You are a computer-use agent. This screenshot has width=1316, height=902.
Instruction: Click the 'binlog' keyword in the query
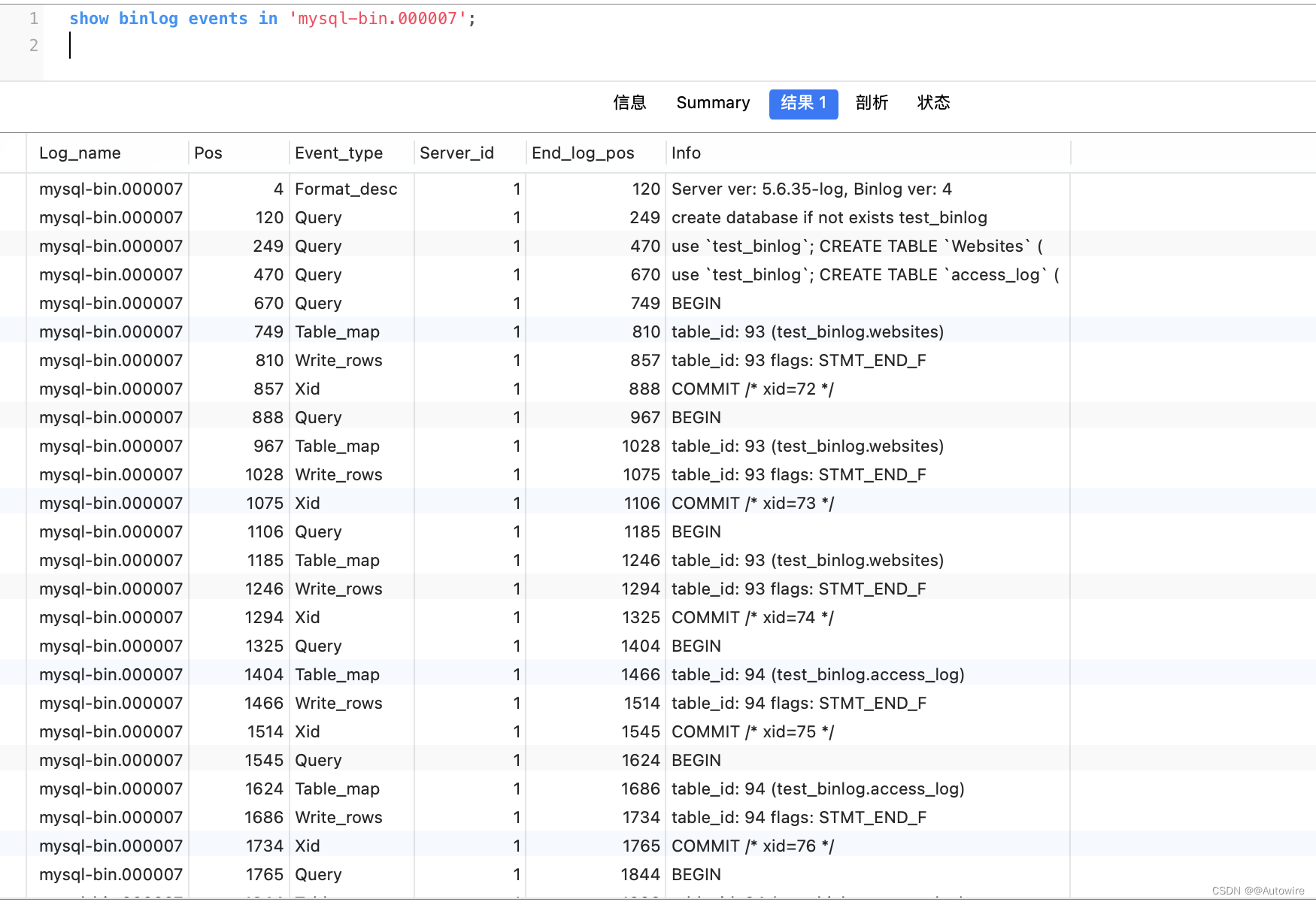(x=148, y=19)
